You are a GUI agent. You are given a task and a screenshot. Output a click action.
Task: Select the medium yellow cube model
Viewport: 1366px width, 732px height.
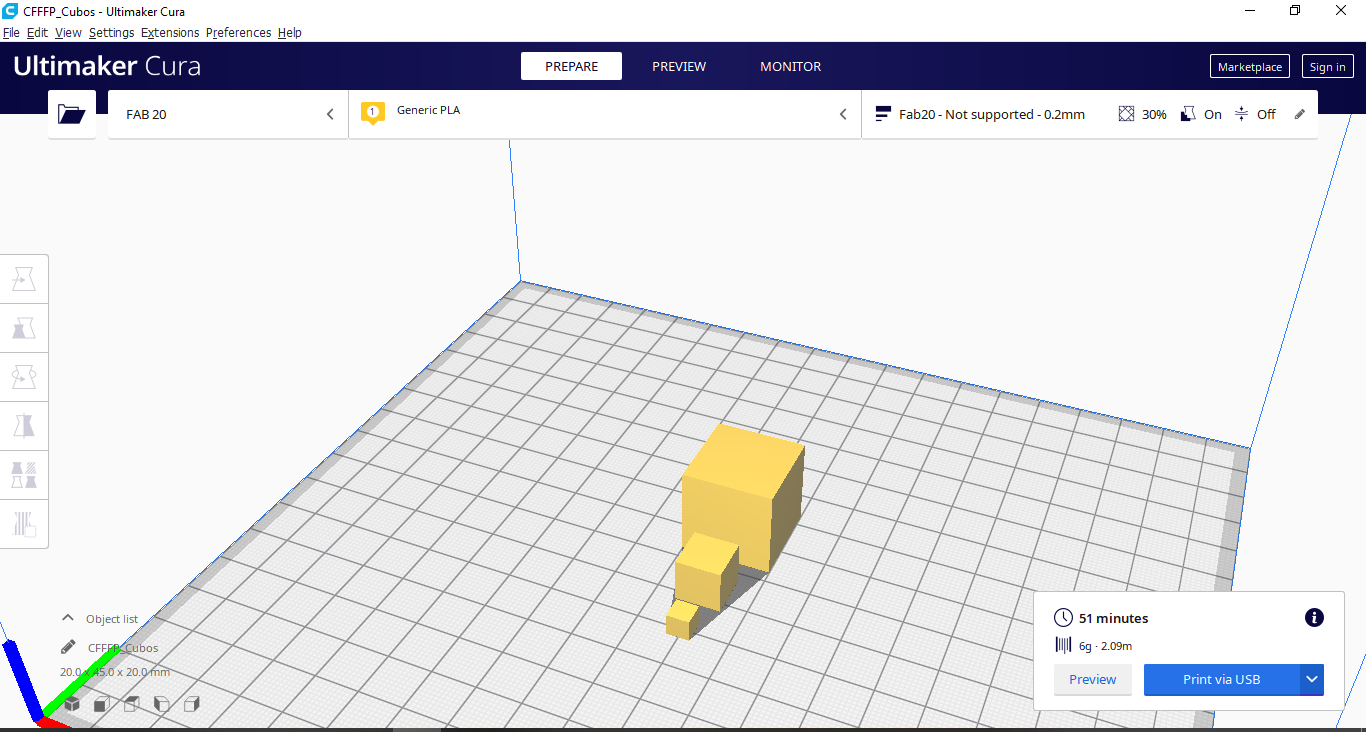point(707,570)
